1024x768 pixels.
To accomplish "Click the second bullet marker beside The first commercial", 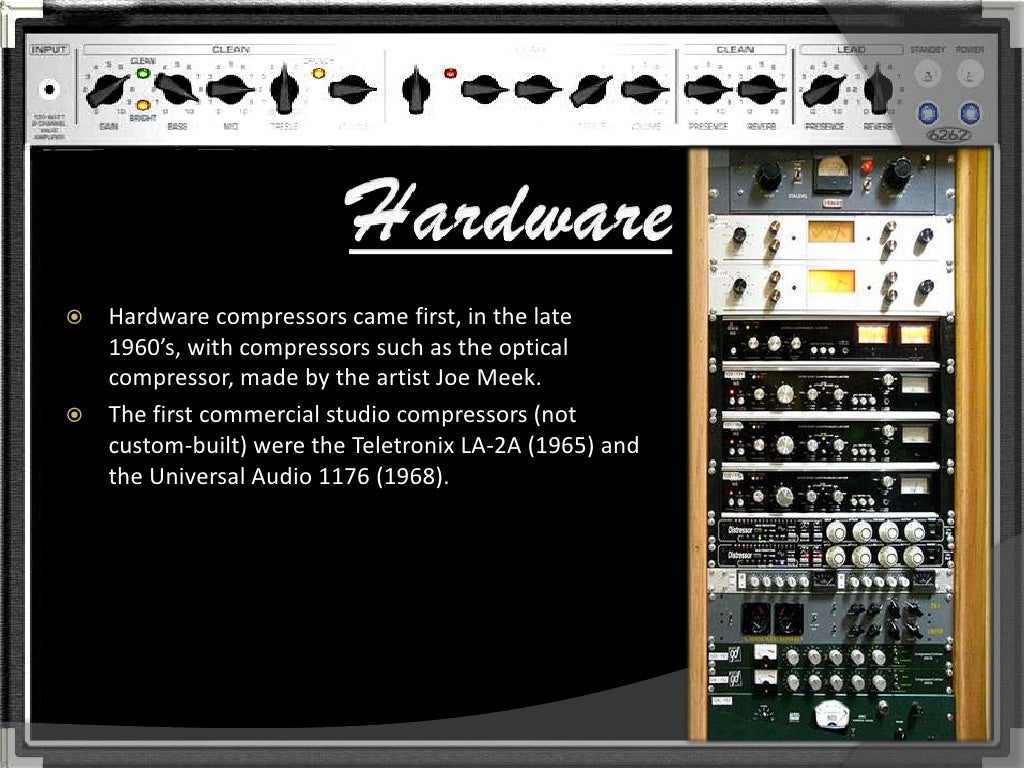I will (74, 415).
